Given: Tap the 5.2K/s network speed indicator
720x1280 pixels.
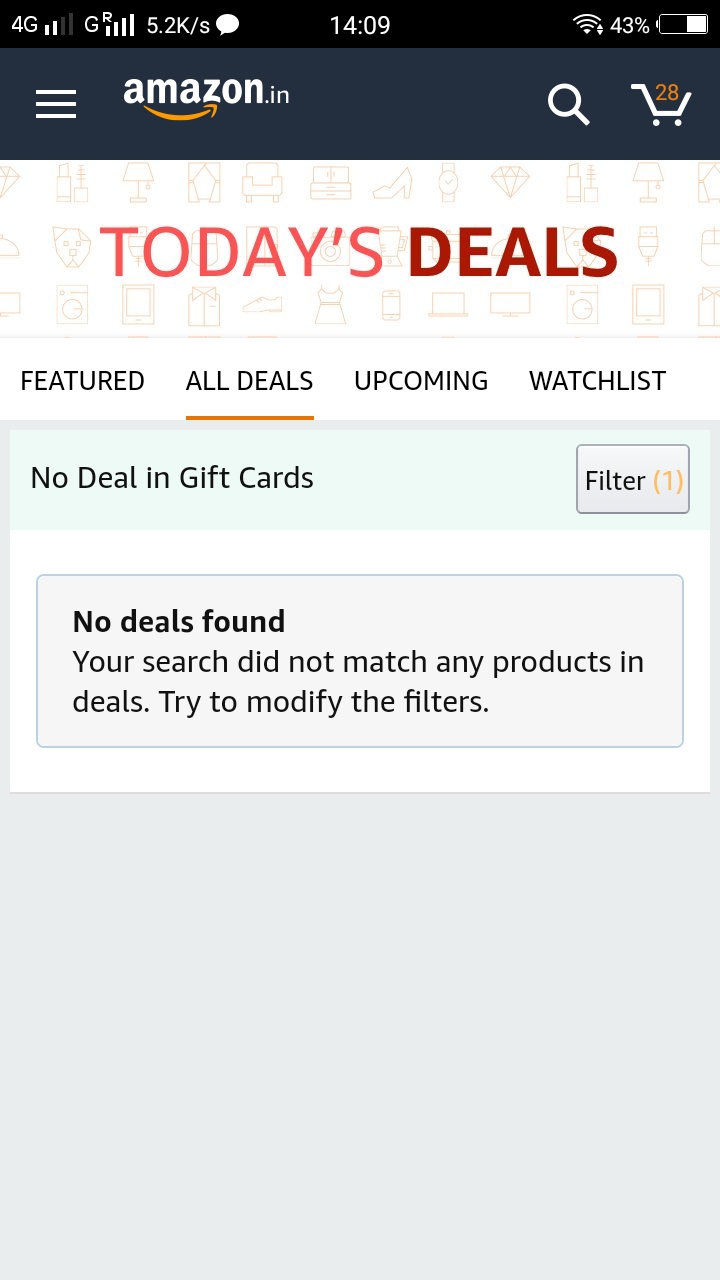Looking at the screenshot, I should pyautogui.click(x=178, y=25).
